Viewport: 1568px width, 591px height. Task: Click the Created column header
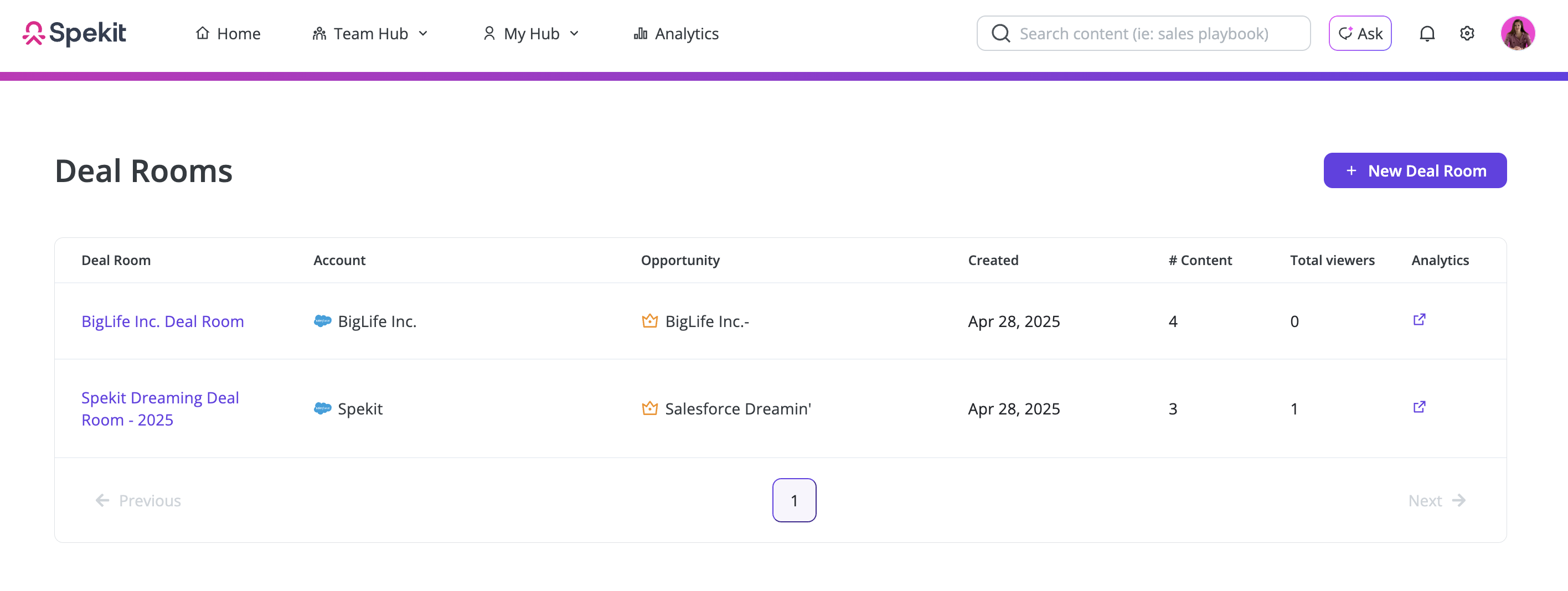[993, 260]
